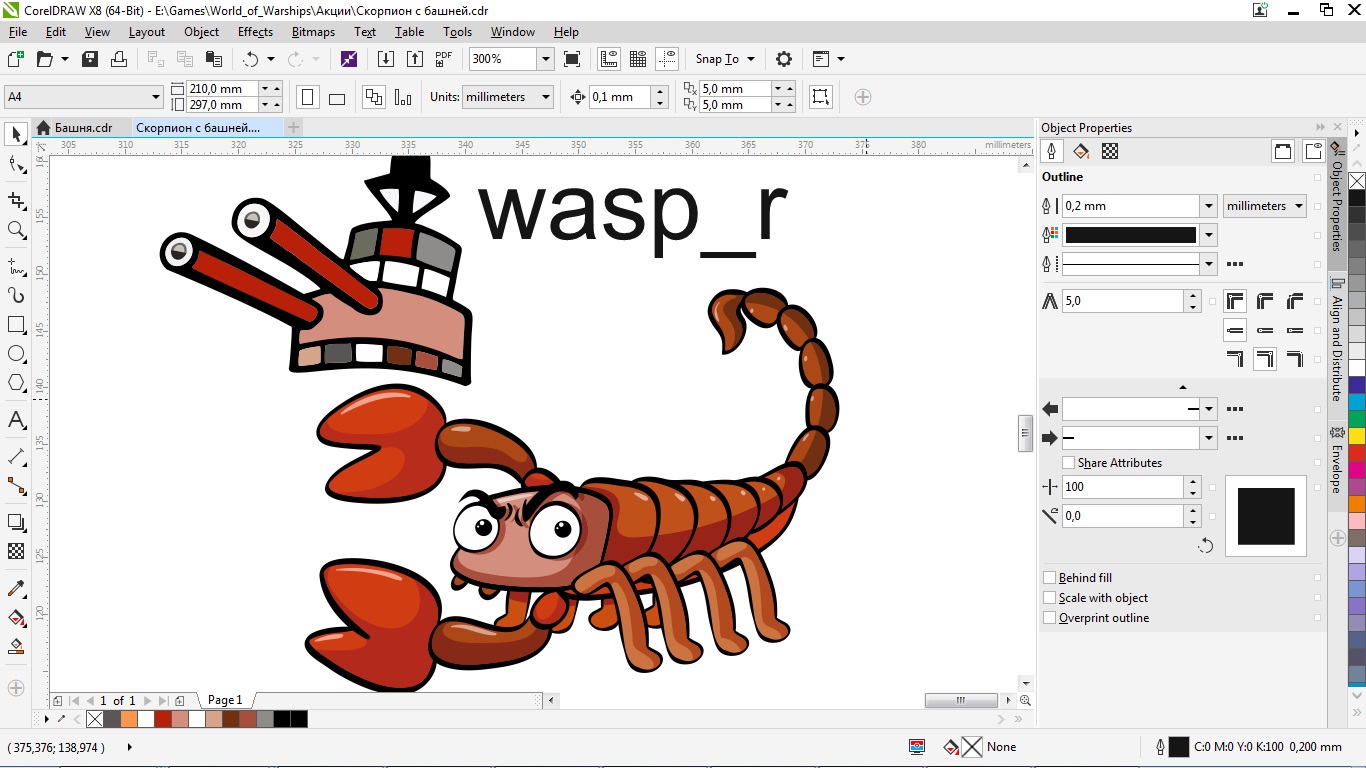
Task: Select the Text tool
Action: click(16, 420)
